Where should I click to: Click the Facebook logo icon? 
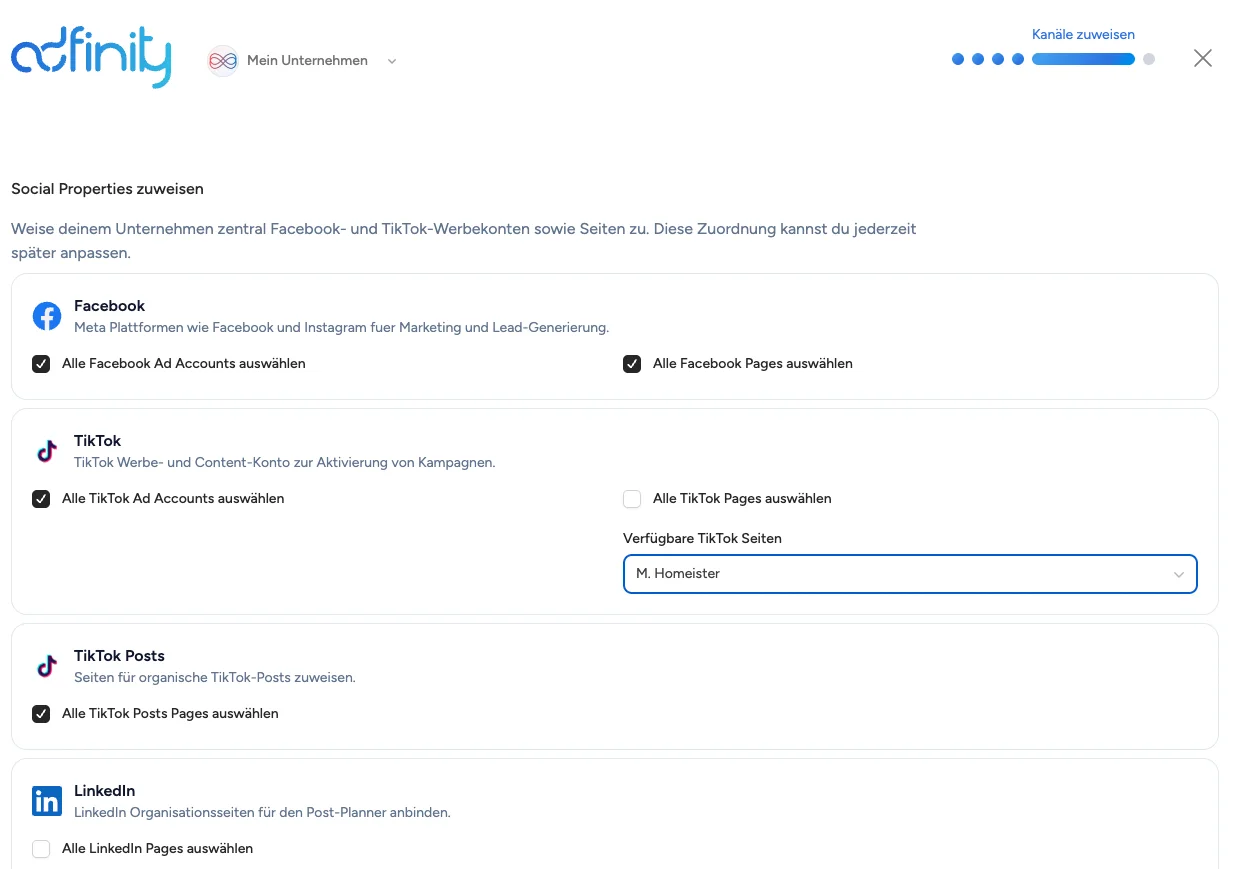pyautogui.click(x=47, y=316)
